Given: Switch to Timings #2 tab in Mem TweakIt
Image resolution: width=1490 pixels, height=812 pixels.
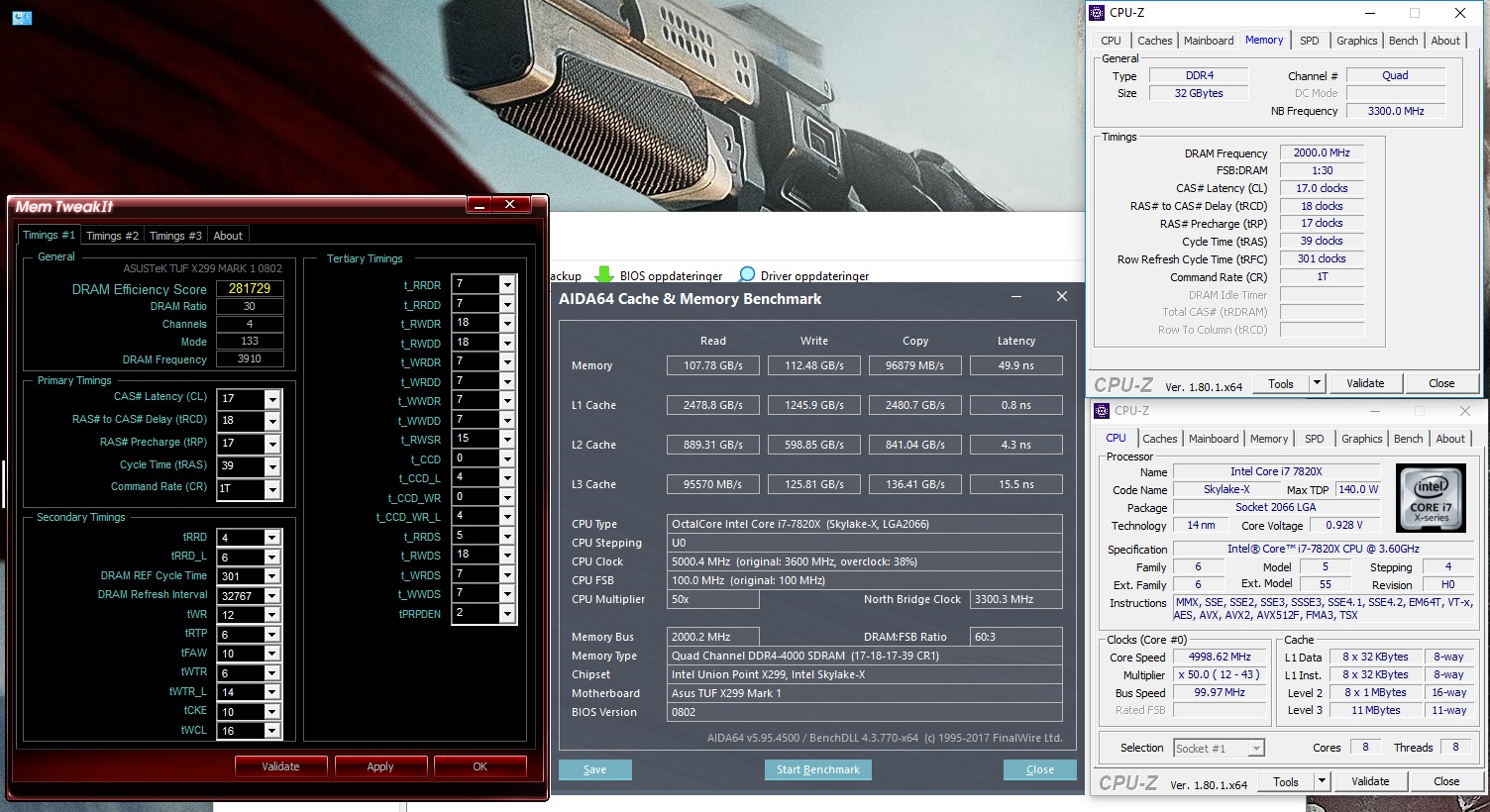Looking at the screenshot, I should [x=112, y=236].
